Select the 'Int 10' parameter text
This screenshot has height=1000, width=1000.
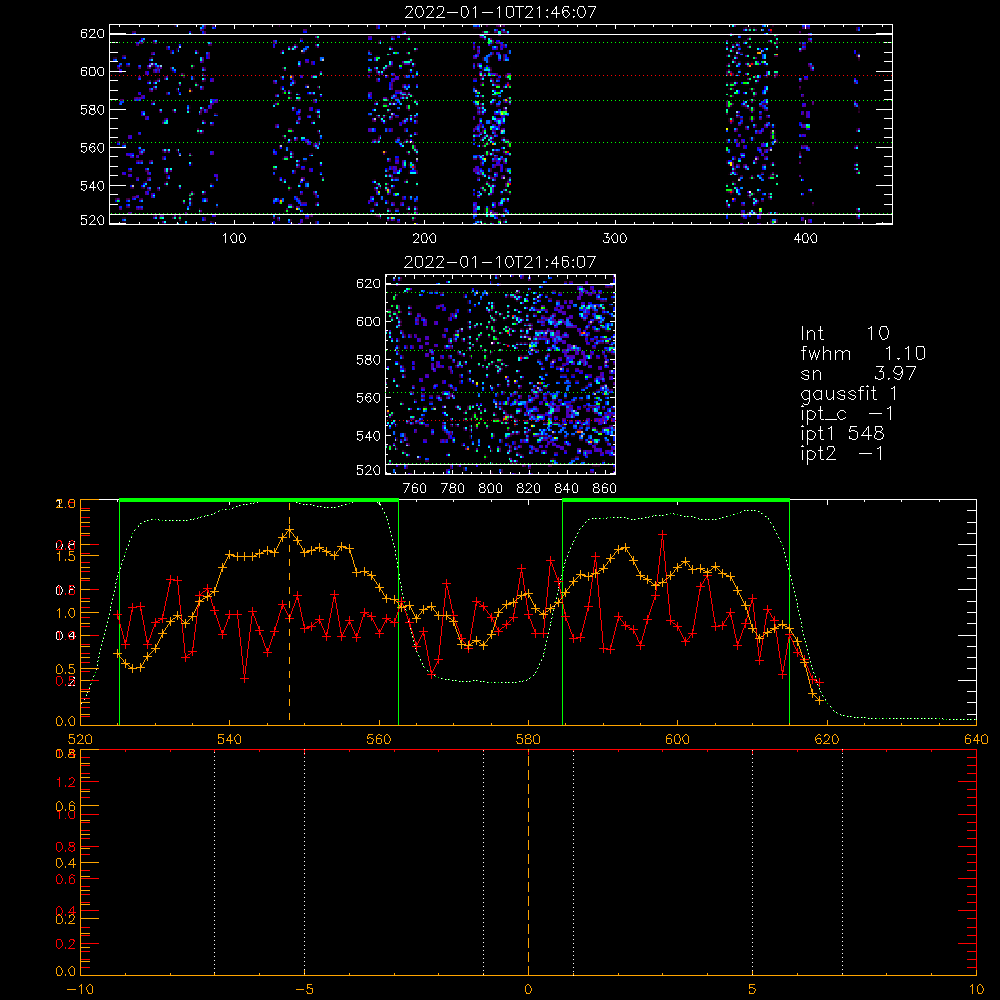[x=845, y=334]
